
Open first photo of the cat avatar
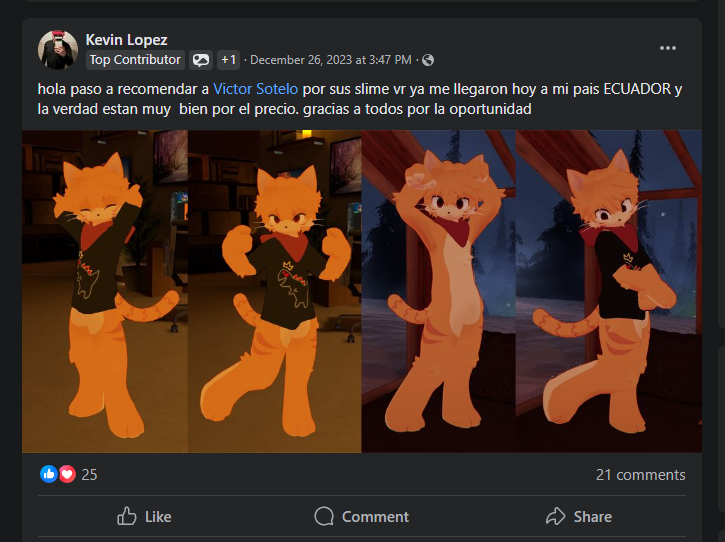tap(105, 290)
